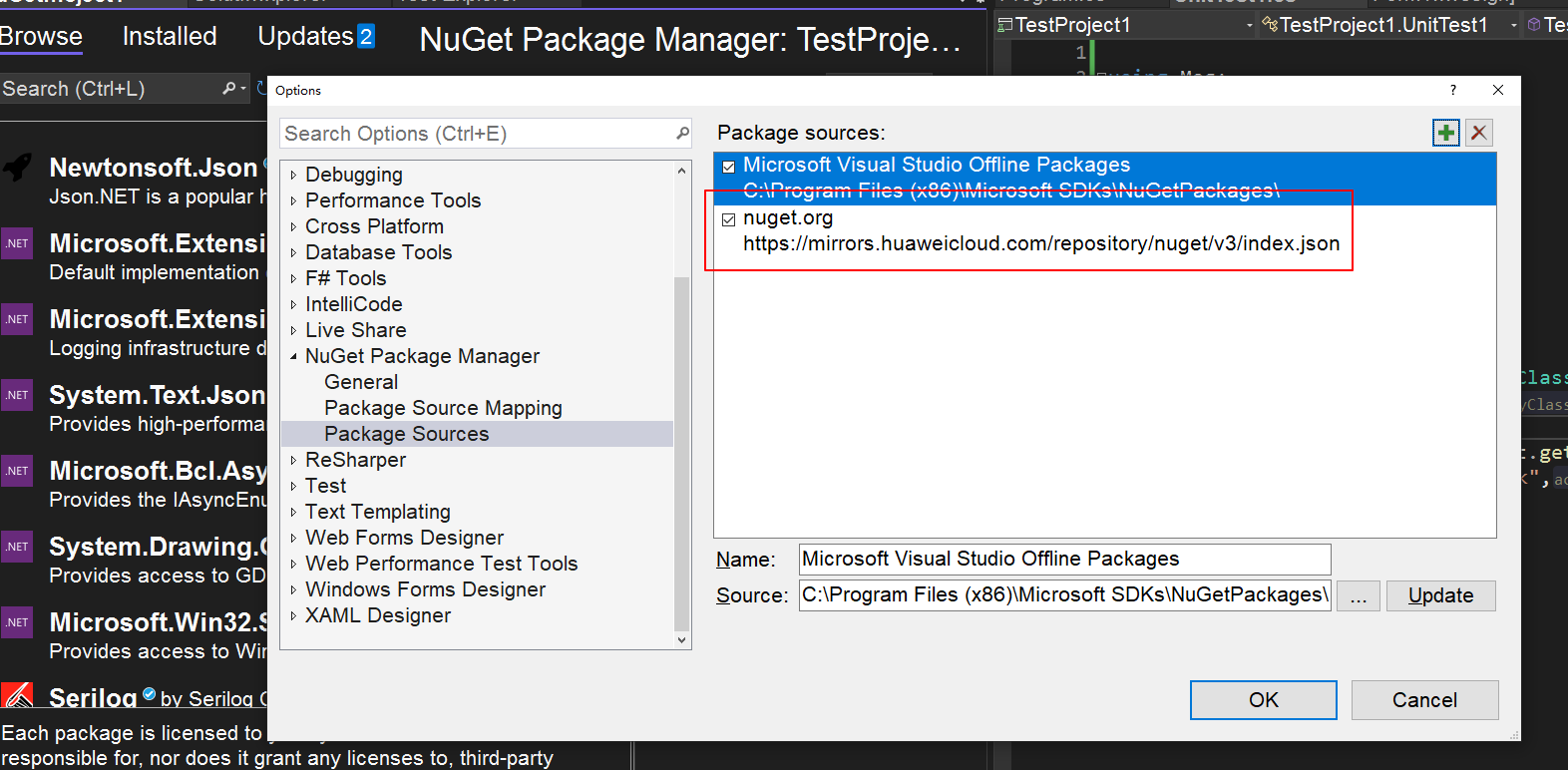This screenshot has height=770, width=1568.
Task: Expand the Database Tools node
Action: click(293, 252)
